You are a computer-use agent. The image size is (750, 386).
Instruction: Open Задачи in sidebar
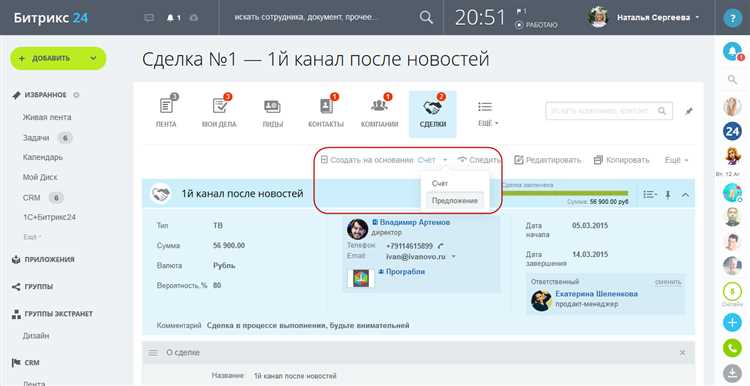(36, 138)
